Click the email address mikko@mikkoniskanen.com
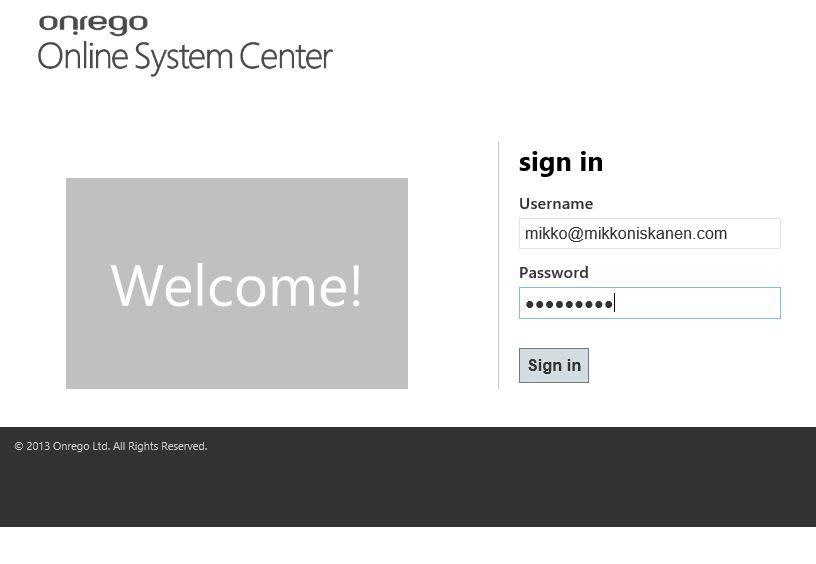Screen dimensions: 816x564 (x=626, y=234)
